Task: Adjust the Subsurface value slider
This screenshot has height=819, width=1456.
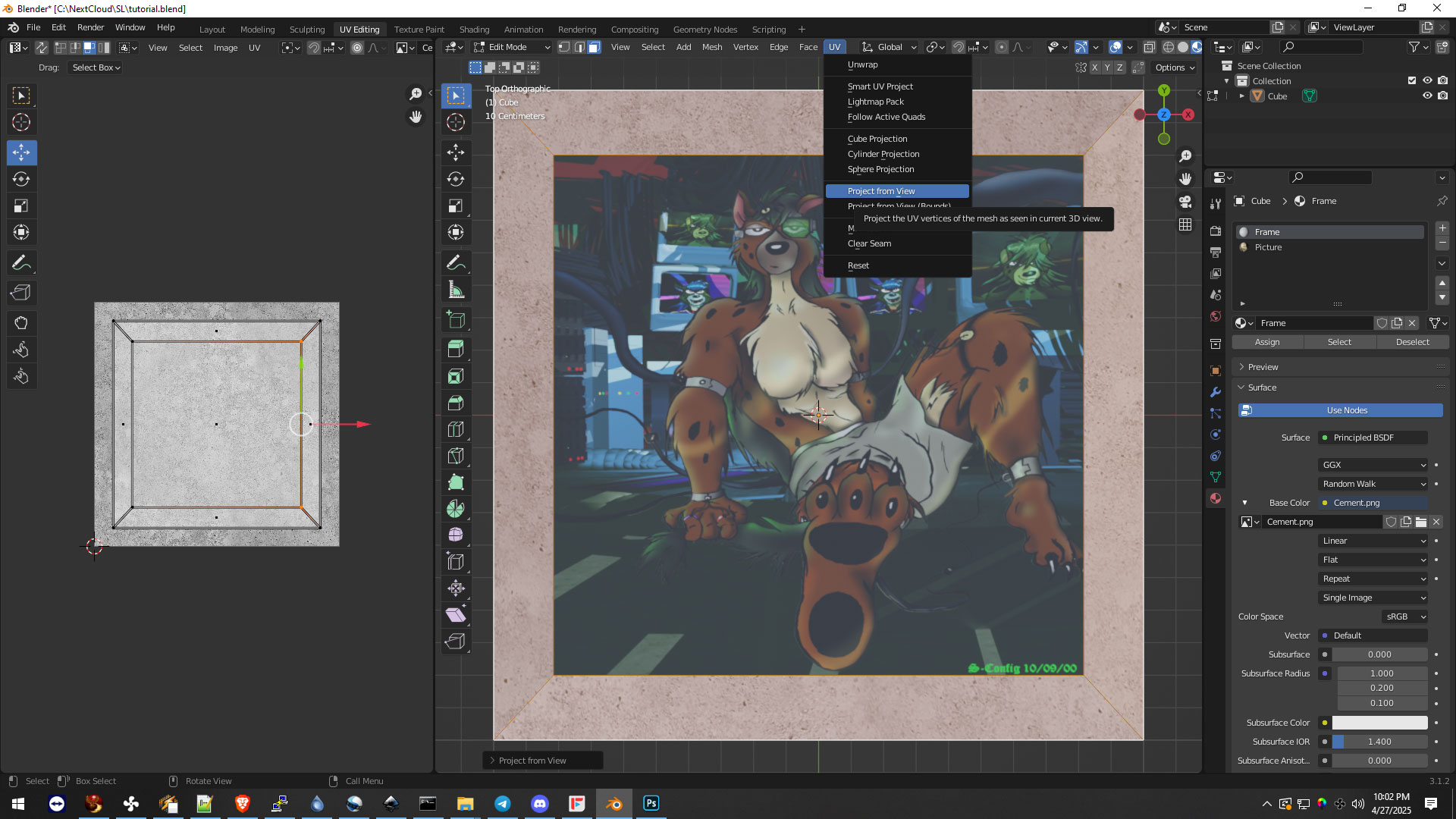Action: coord(1379,654)
